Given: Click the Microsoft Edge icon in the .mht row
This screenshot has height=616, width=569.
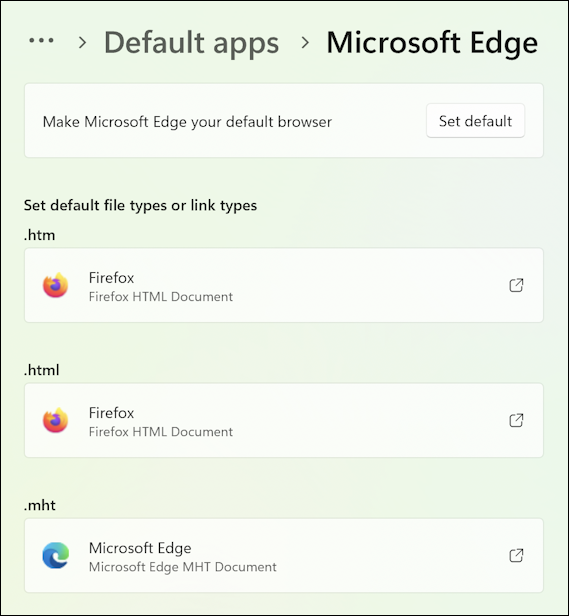Looking at the screenshot, I should (x=55, y=555).
